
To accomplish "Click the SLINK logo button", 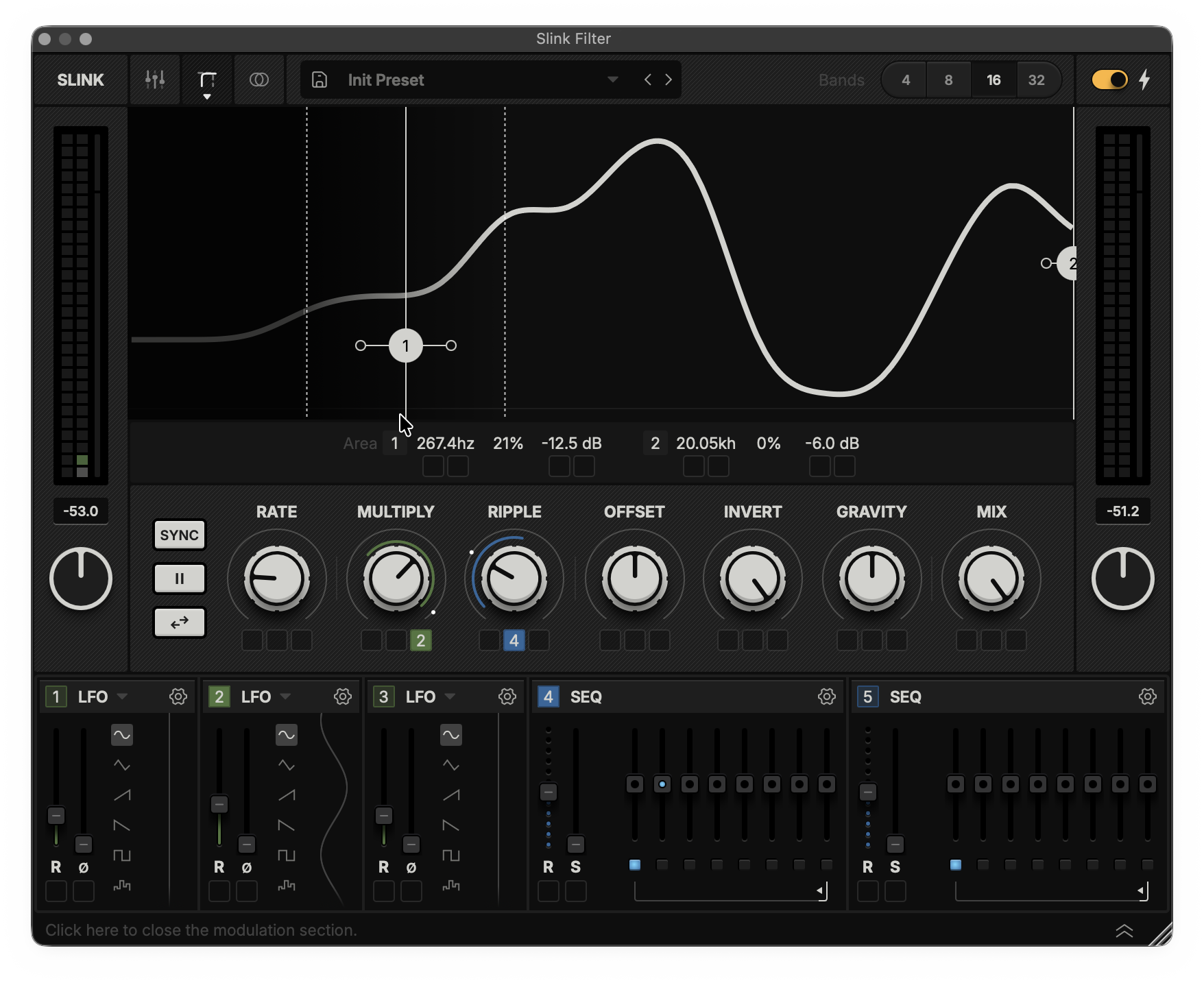I will click(x=80, y=80).
